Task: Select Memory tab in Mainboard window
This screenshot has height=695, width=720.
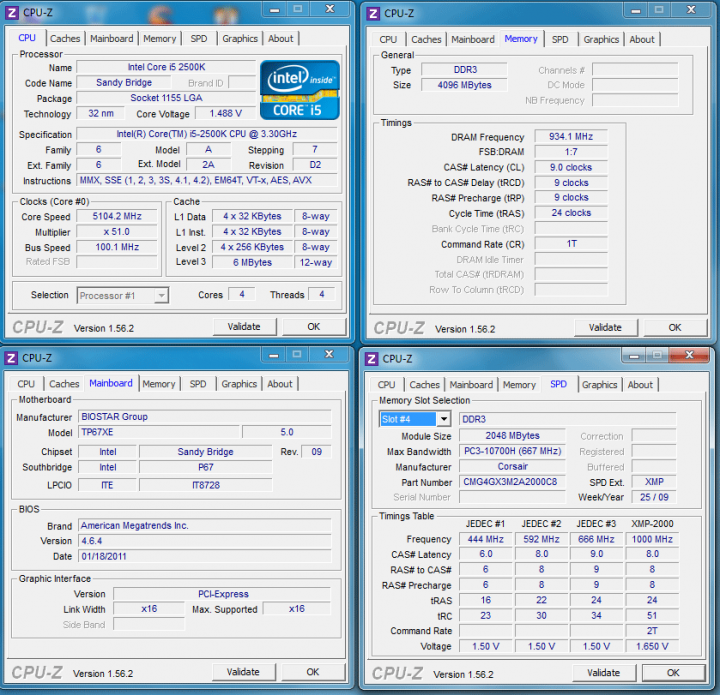Action: (x=158, y=384)
